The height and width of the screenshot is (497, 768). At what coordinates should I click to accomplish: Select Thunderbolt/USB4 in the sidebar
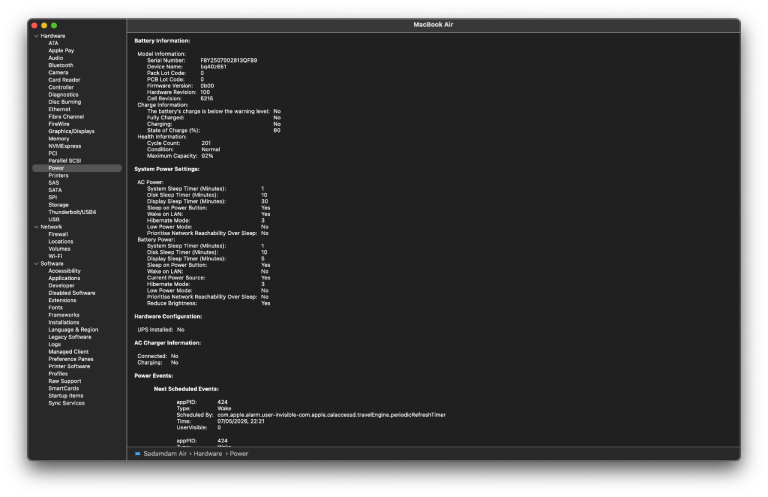[x=72, y=212]
